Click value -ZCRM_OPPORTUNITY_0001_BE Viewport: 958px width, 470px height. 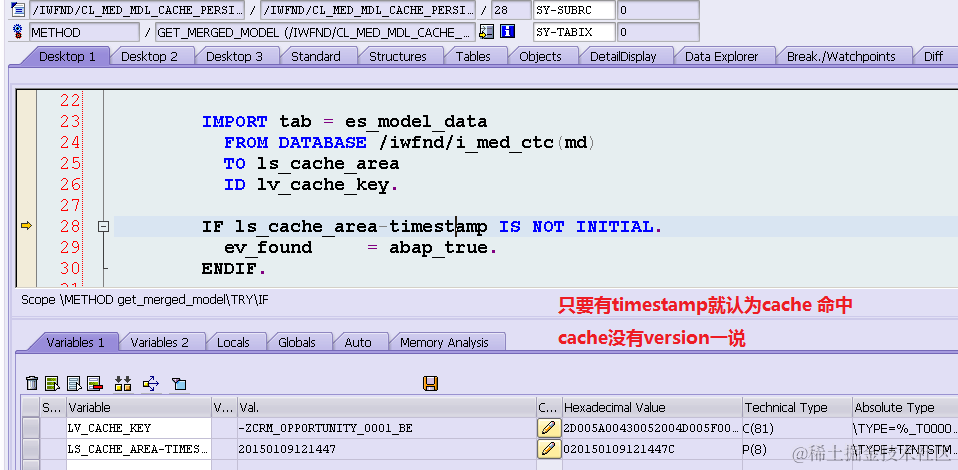pyautogui.click(x=326, y=428)
